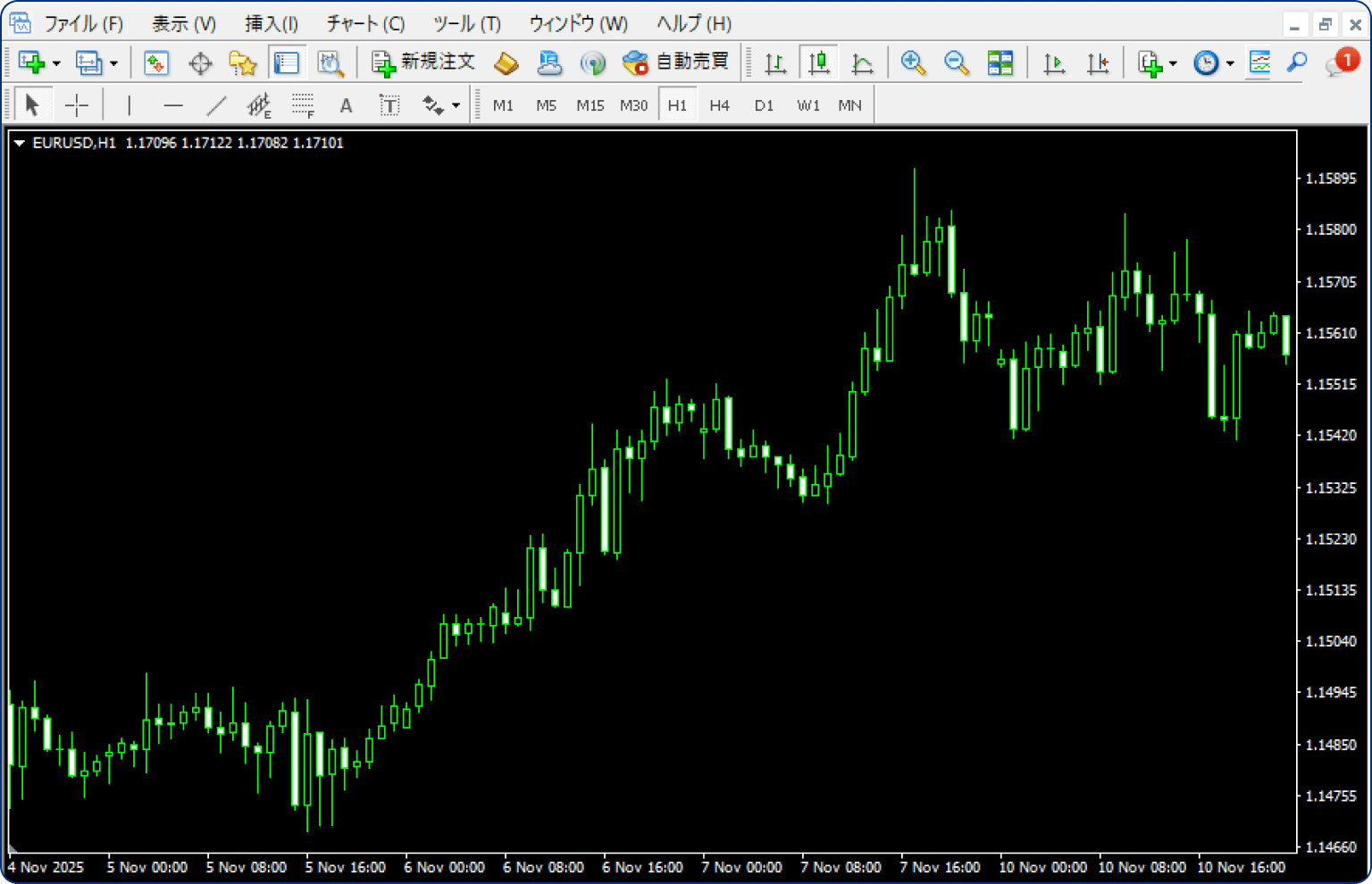1372x884 pixels.
Task: Toggle the Terminal panel button
Action: point(287,63)
